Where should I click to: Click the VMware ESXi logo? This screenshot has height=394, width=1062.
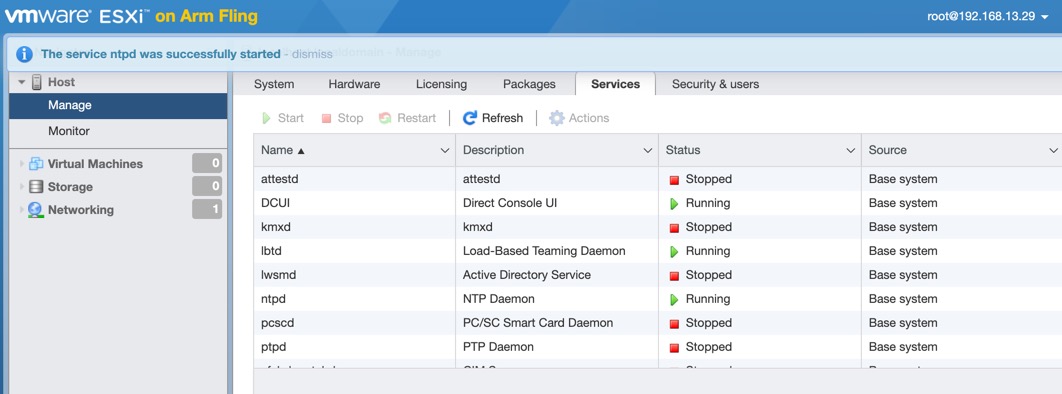coord(131,16)
